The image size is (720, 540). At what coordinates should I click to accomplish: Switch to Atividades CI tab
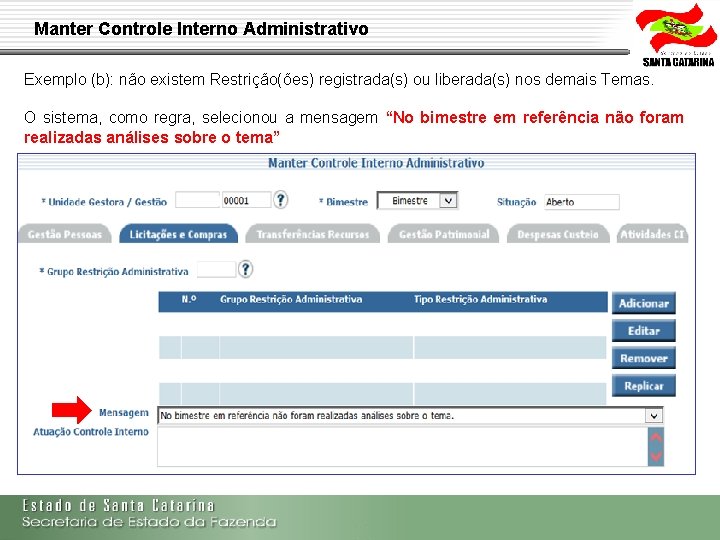[652, 234]
